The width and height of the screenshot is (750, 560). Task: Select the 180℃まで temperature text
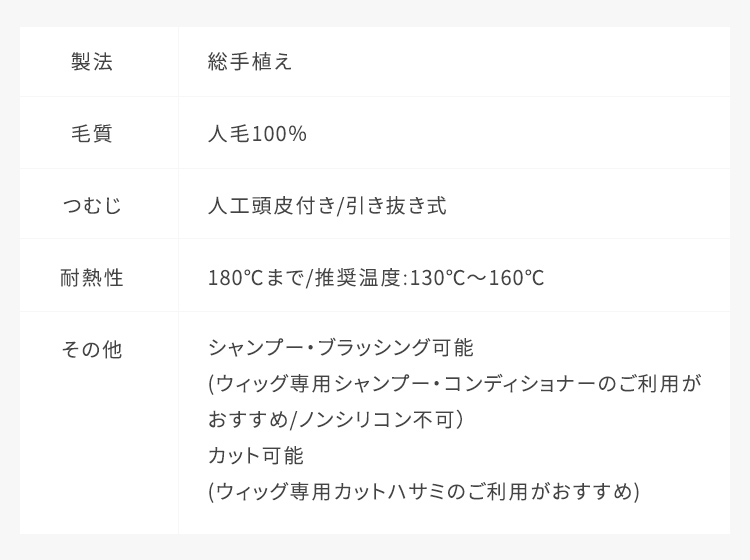coord(256,277)
